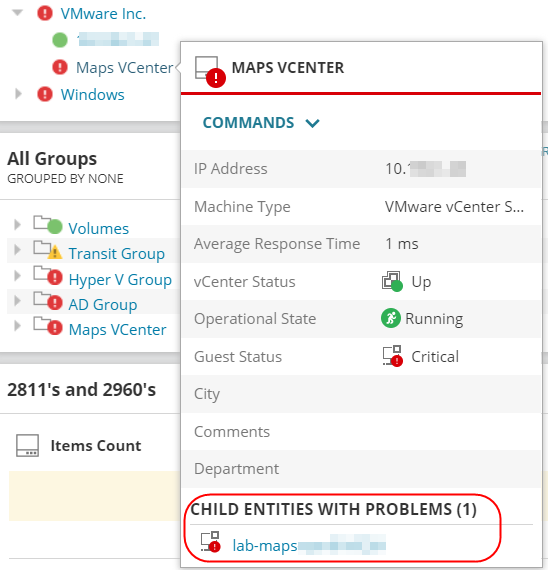Screen dimensions: 548x570
Task: Collapse the VMware Inc. tree node
Action: (x=17, y=13)
